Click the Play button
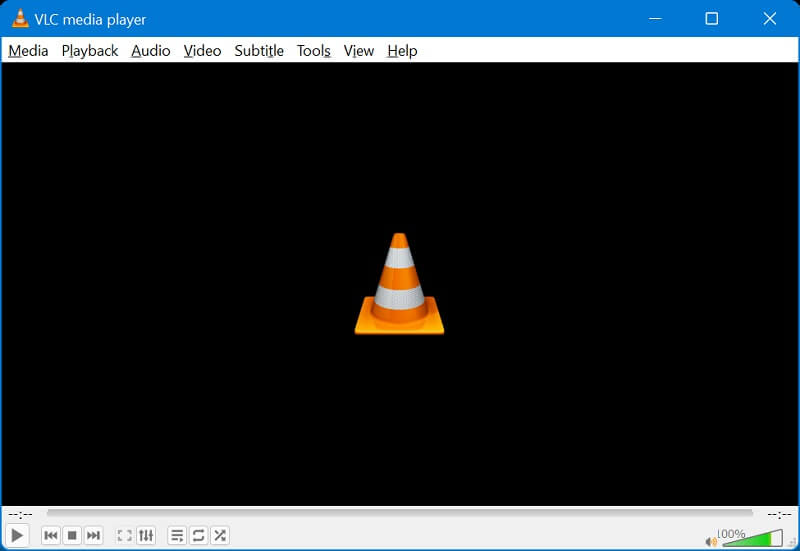 click(x=17, y=535)
